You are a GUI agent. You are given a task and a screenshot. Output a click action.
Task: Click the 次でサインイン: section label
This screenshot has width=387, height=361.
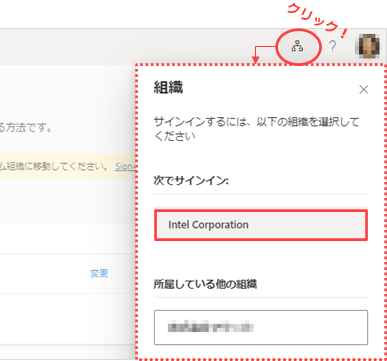(191, 180)
